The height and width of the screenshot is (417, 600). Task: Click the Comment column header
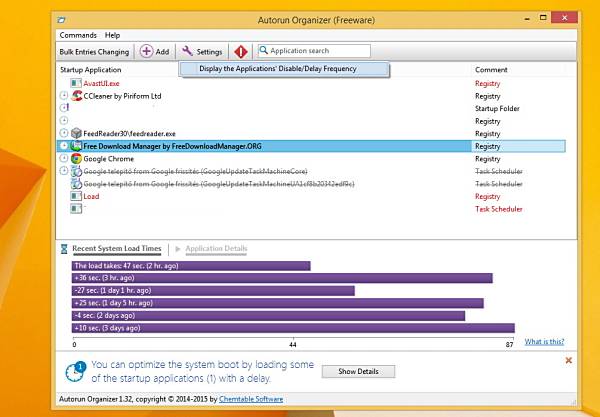click(491, 70)
